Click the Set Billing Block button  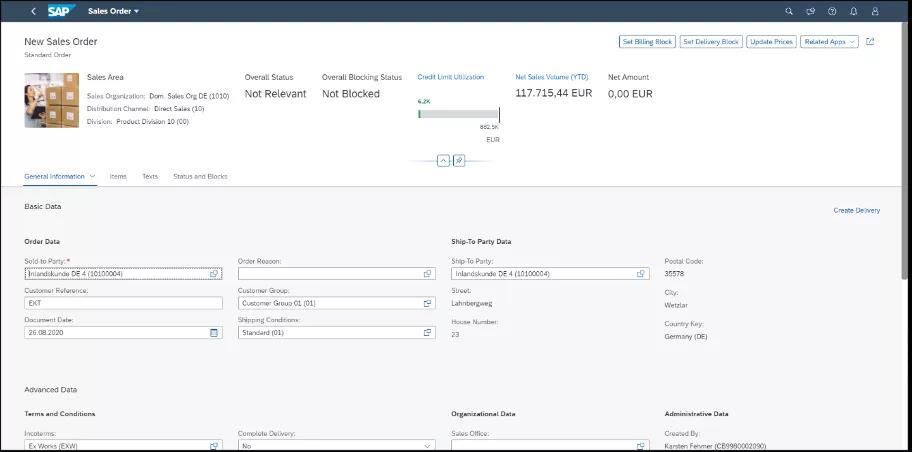pos(647,42)
